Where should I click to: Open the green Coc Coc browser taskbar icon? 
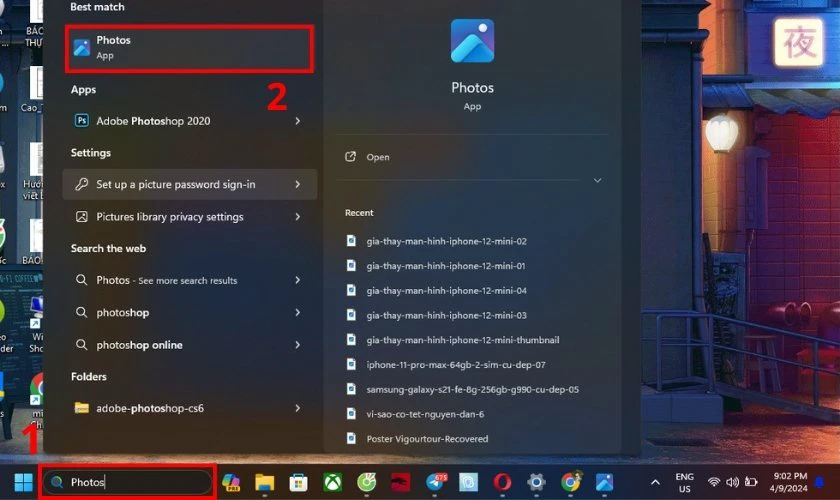[x=366, y=482]
